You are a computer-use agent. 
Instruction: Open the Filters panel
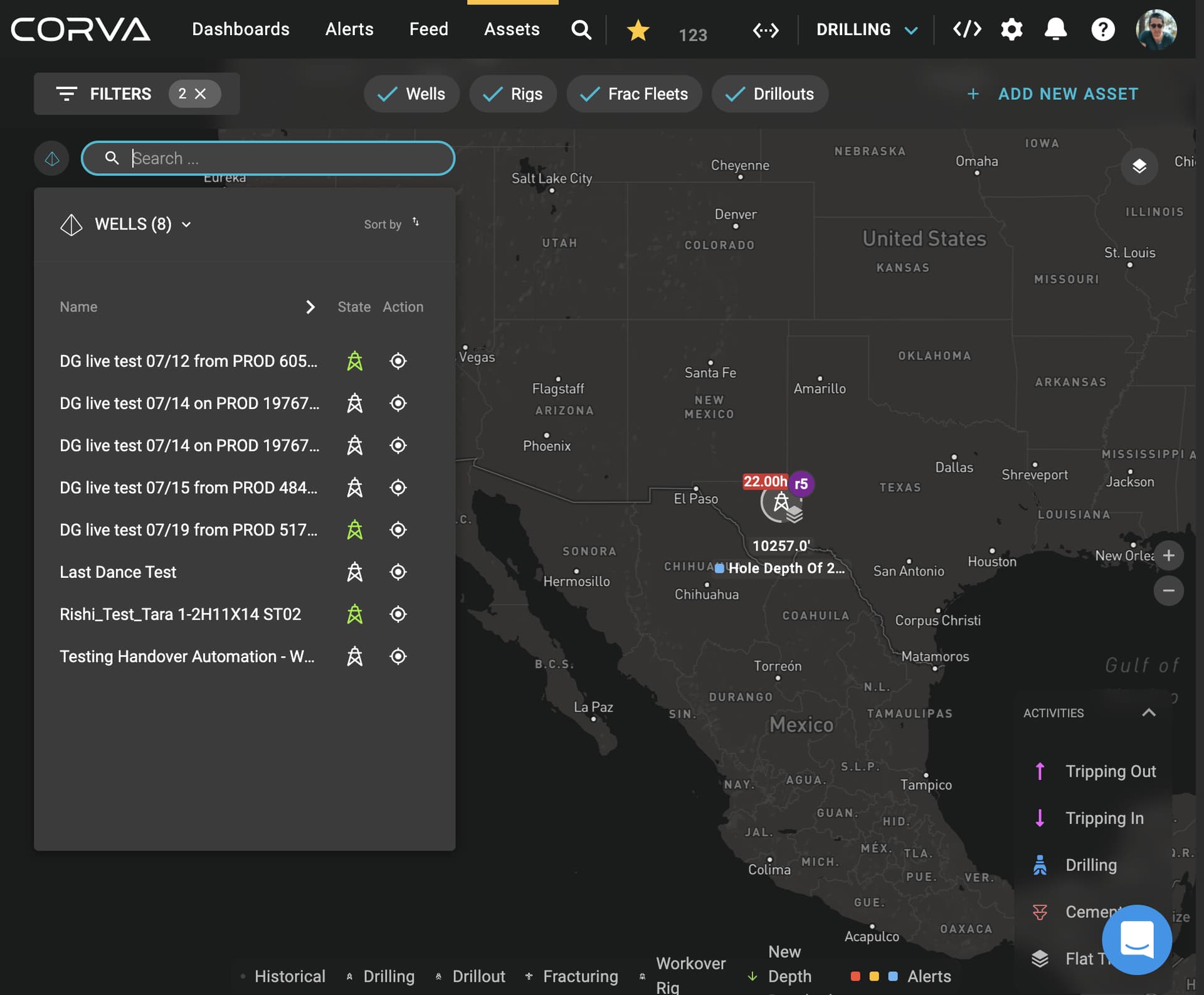[103, 94]
